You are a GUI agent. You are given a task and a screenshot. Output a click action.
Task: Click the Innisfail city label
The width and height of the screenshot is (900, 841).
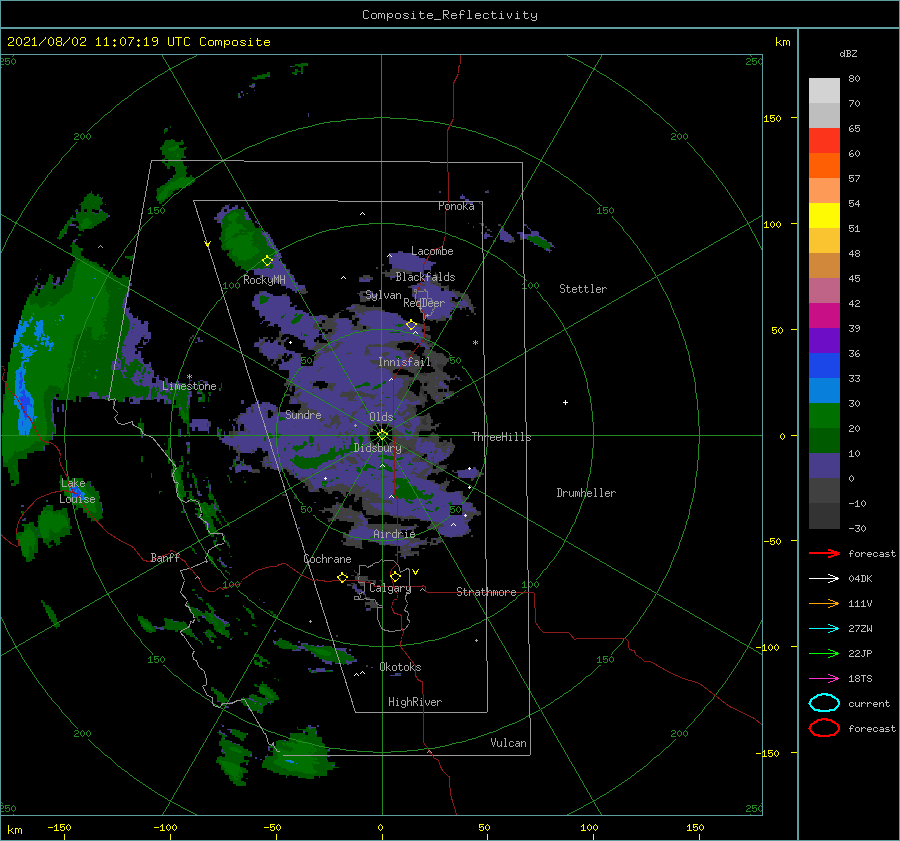[404, 362]
